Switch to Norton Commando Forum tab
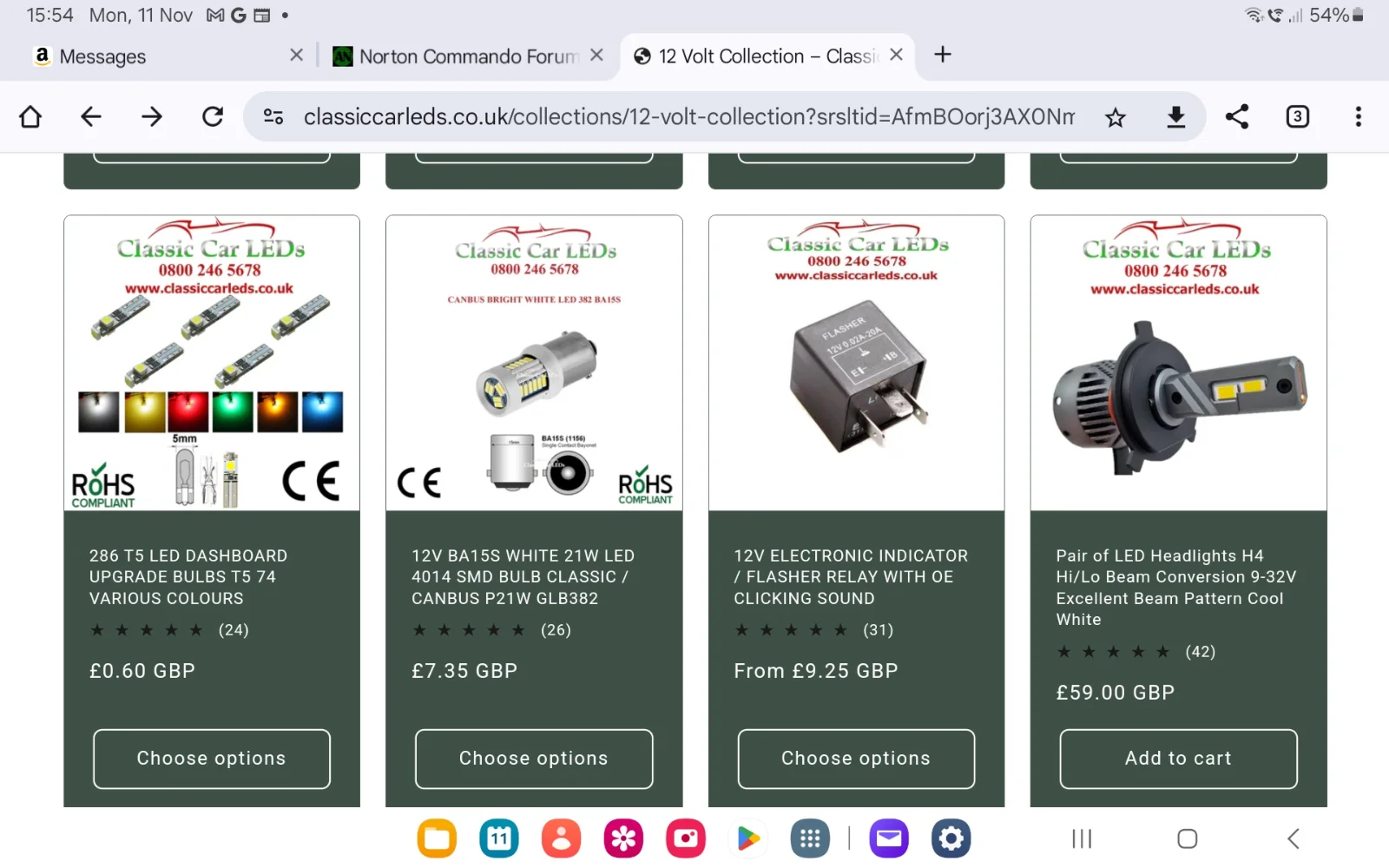Image resolution: width=1389 pixels, height=868 pixels. [469, 56]
